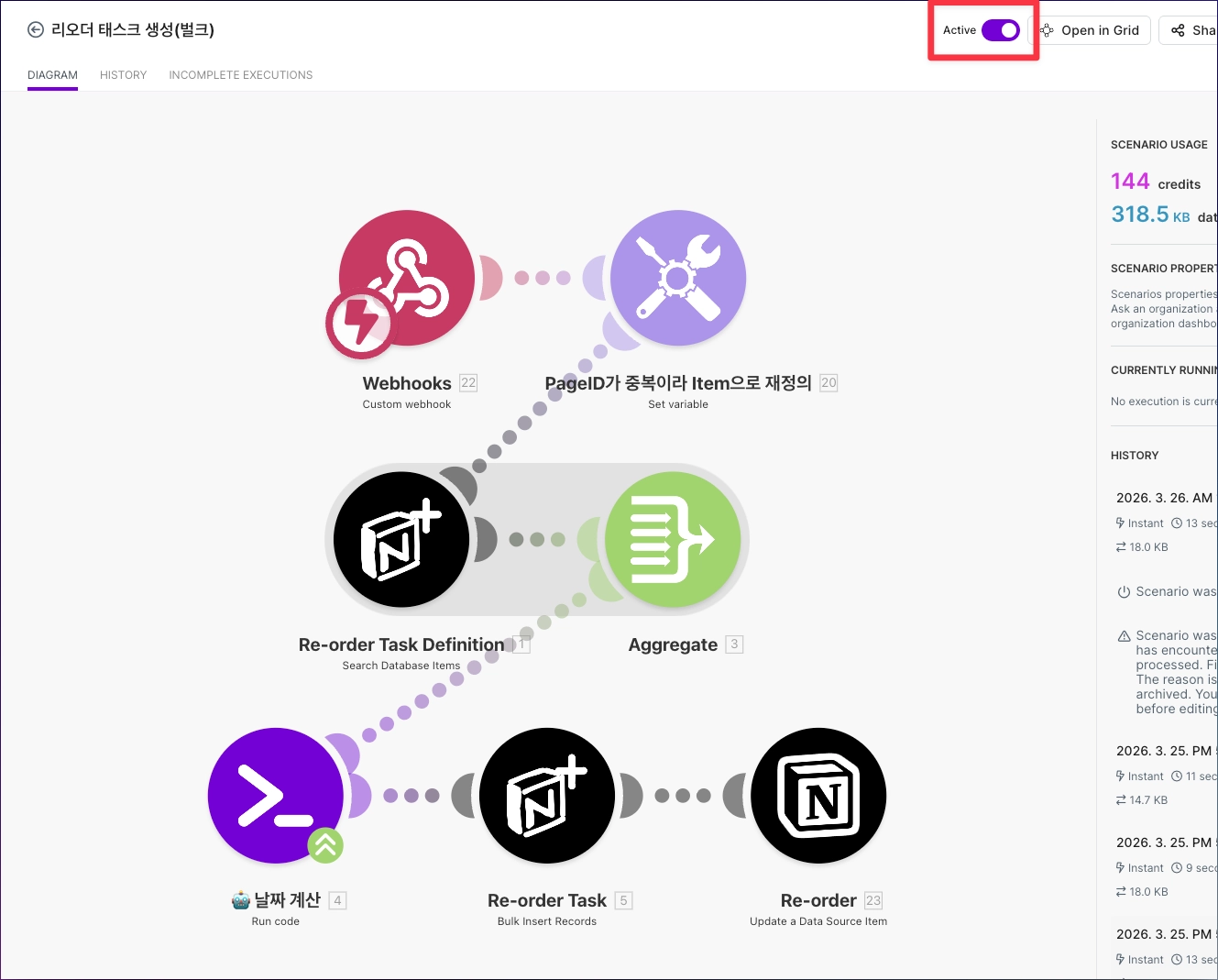The width and height of the screenshot is (1218, 980).
Task: Switch to the HISTORY tab
Action: pyautogui.click(x=123, y=75)
